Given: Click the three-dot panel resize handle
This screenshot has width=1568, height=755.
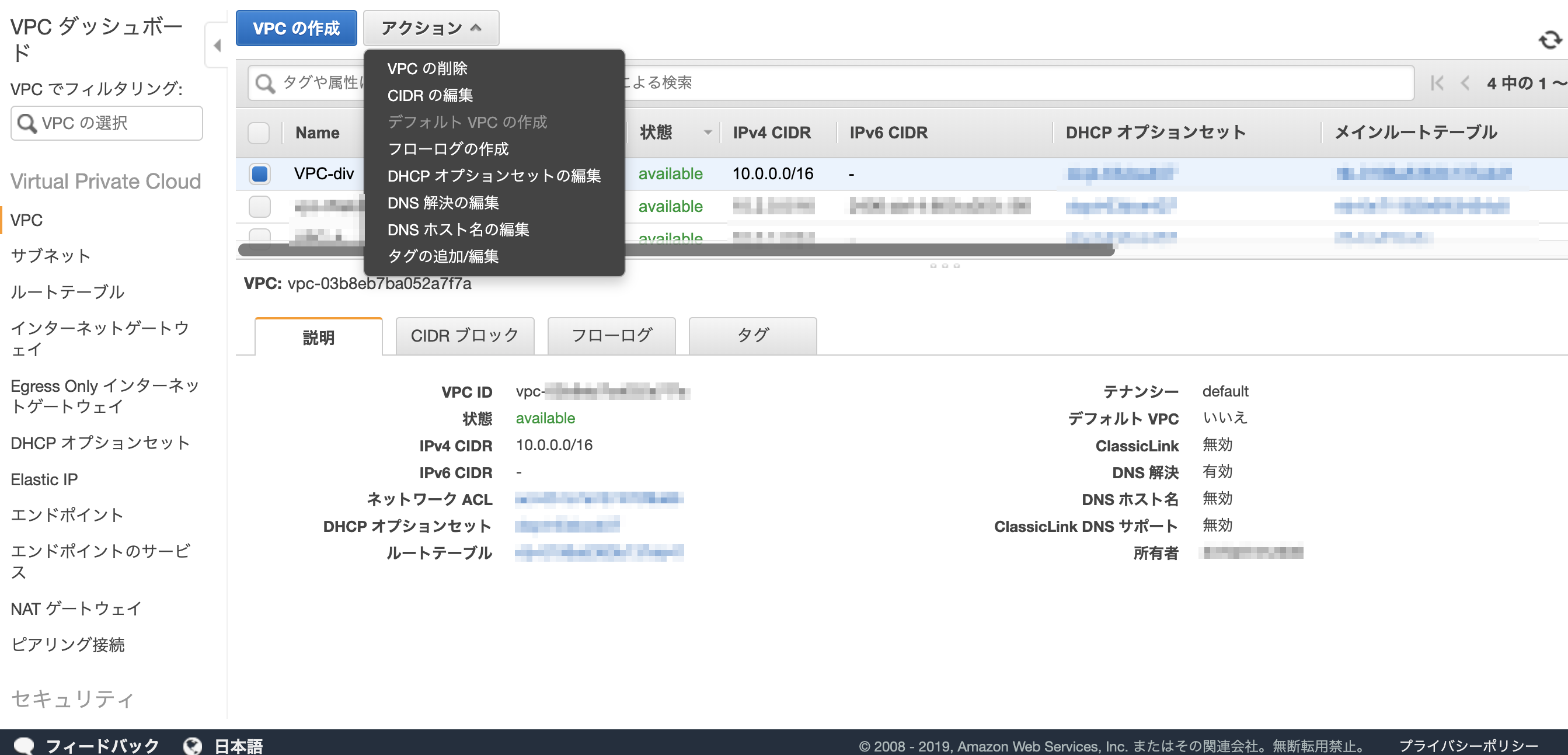Looking at the screenshot, I should pos(944,266).
